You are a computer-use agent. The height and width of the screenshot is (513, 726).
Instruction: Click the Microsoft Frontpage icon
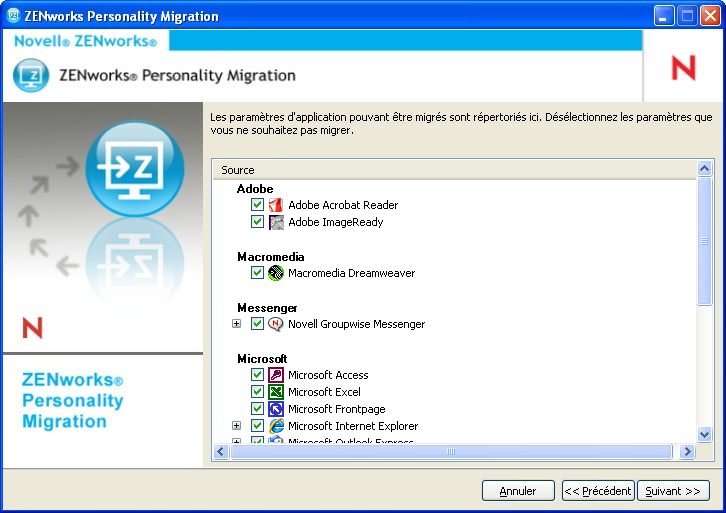pos(276,409)
